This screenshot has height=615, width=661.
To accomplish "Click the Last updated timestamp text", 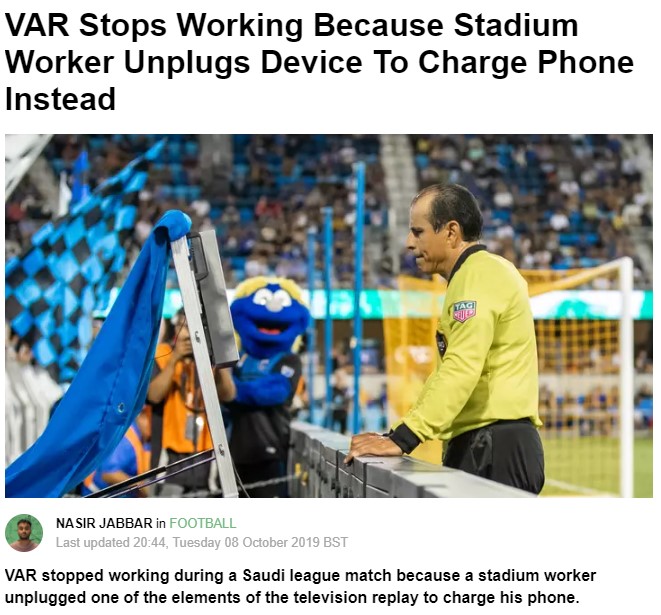I will point(202,542).
